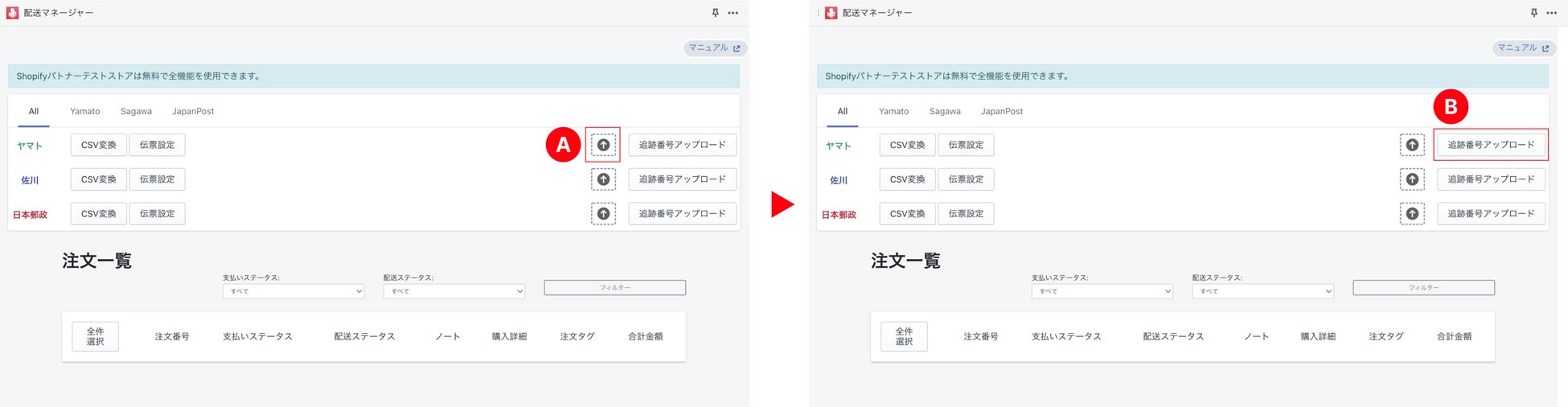Click the ヤマト carrier label in left screenshot

[x=30, y=146]
